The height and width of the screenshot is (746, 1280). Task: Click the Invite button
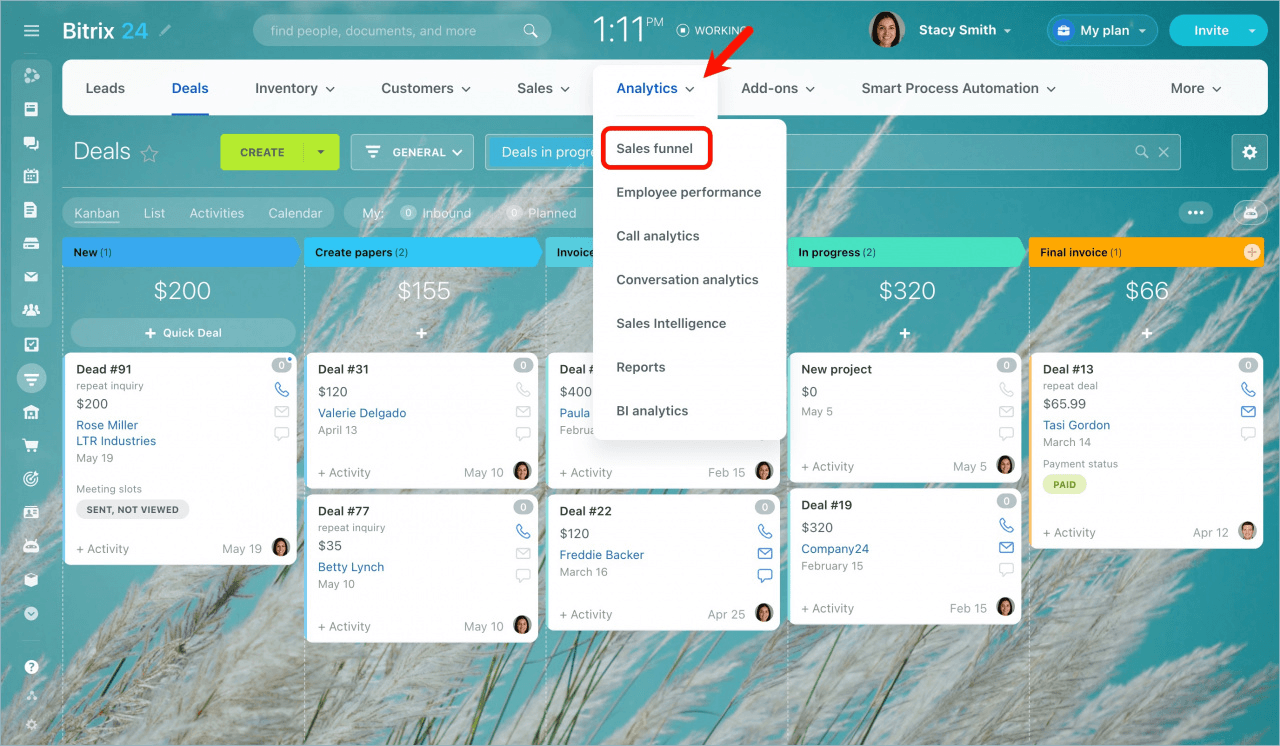point(1211,30)
